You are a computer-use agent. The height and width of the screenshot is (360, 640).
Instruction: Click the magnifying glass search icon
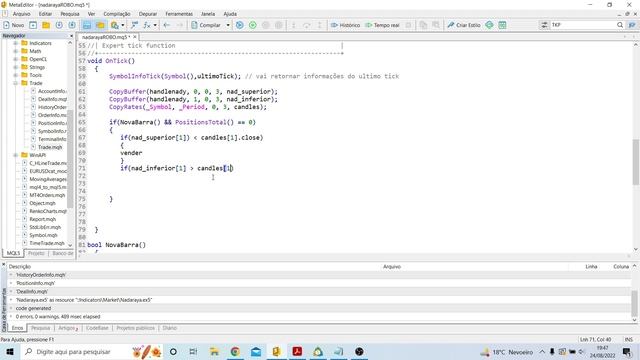pos(620,25)
